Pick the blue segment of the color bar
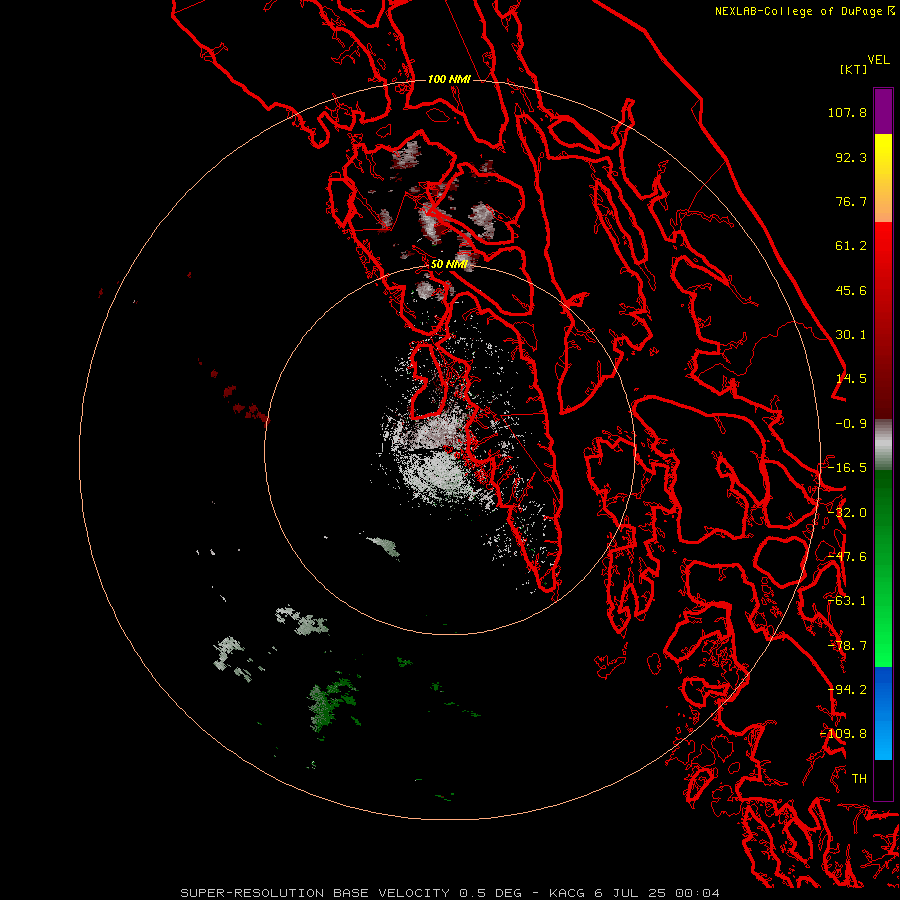 [883, 713]
